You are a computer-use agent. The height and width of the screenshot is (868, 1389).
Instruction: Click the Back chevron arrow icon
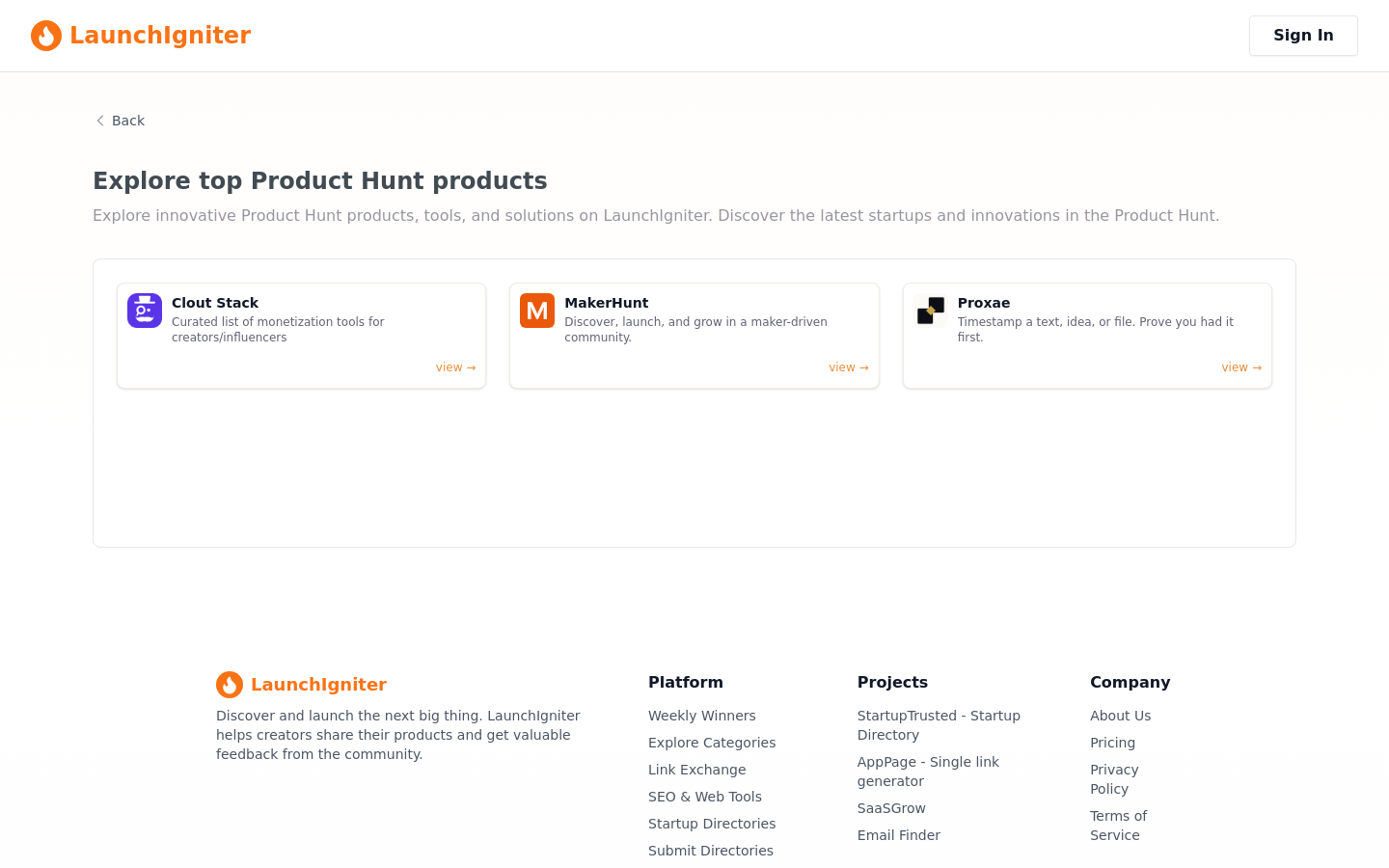100,121
